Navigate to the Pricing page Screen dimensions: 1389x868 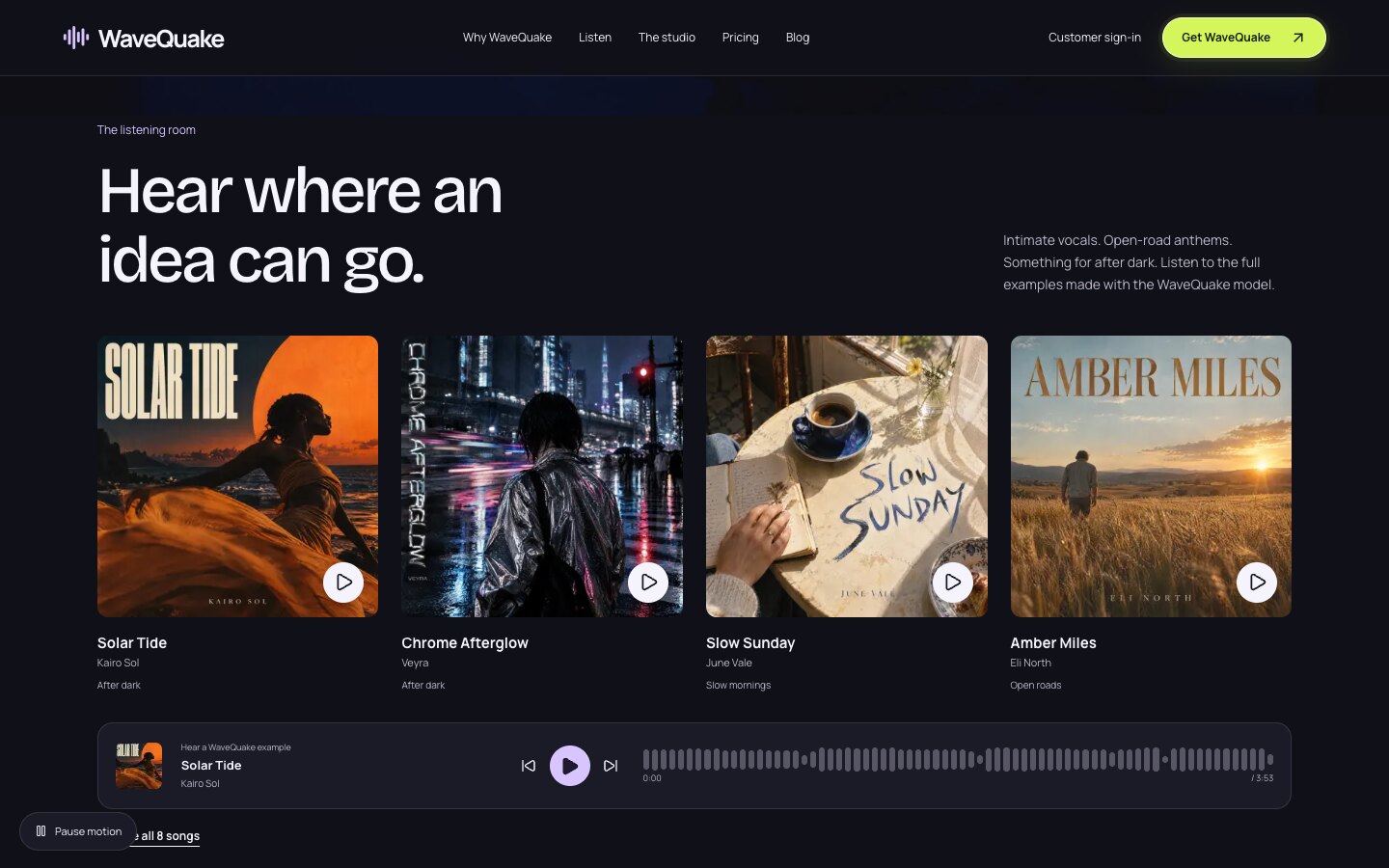tap(741, 38)
